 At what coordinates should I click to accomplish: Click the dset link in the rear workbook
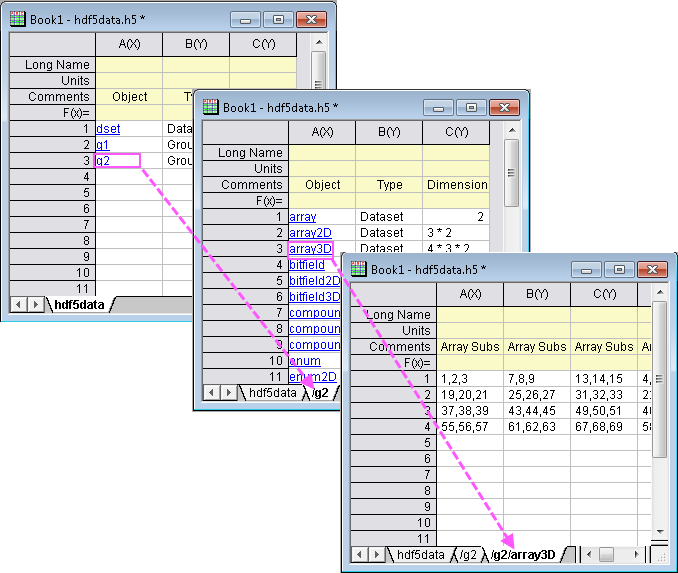pyautogui.click(x=107, y=128)
